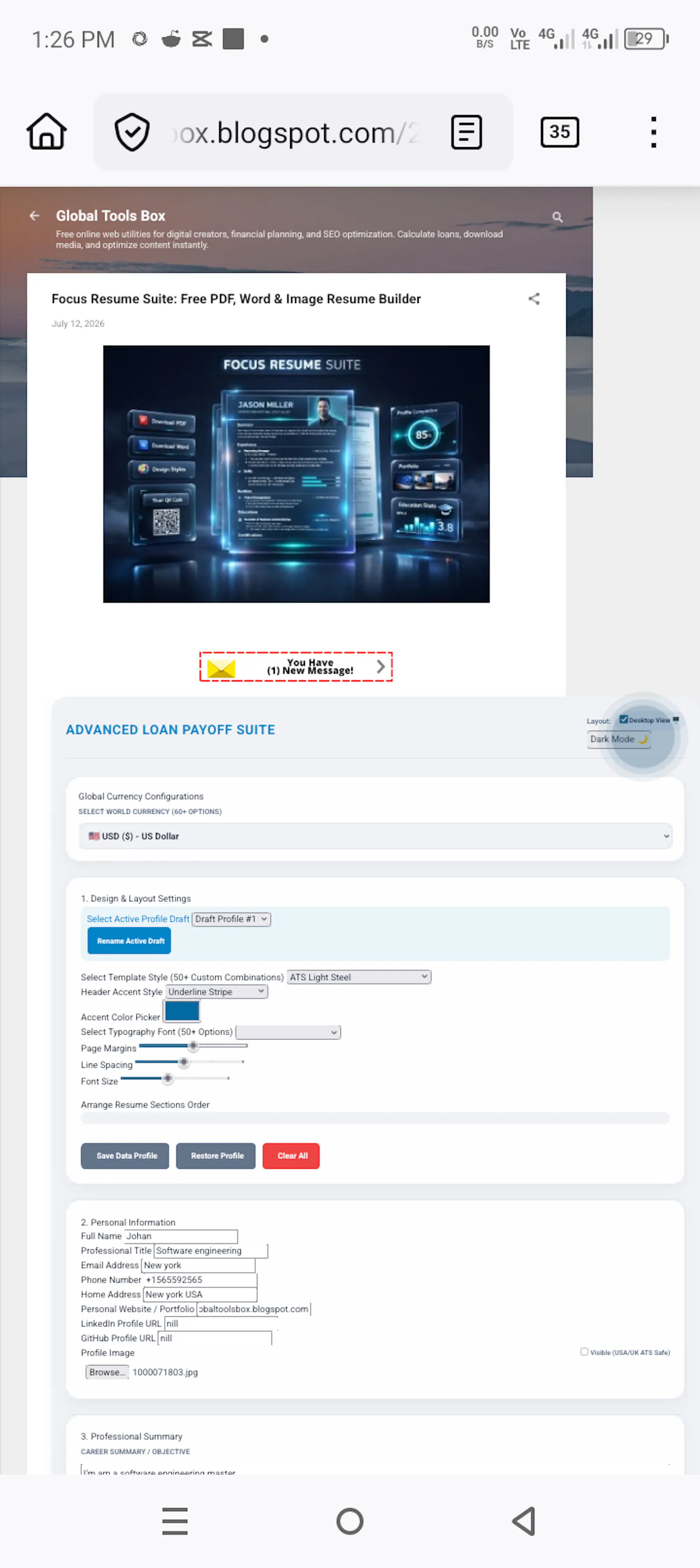Tap the share icon next to post title
This screenshot has width=700, height=1568.
(x=534, y=299)
